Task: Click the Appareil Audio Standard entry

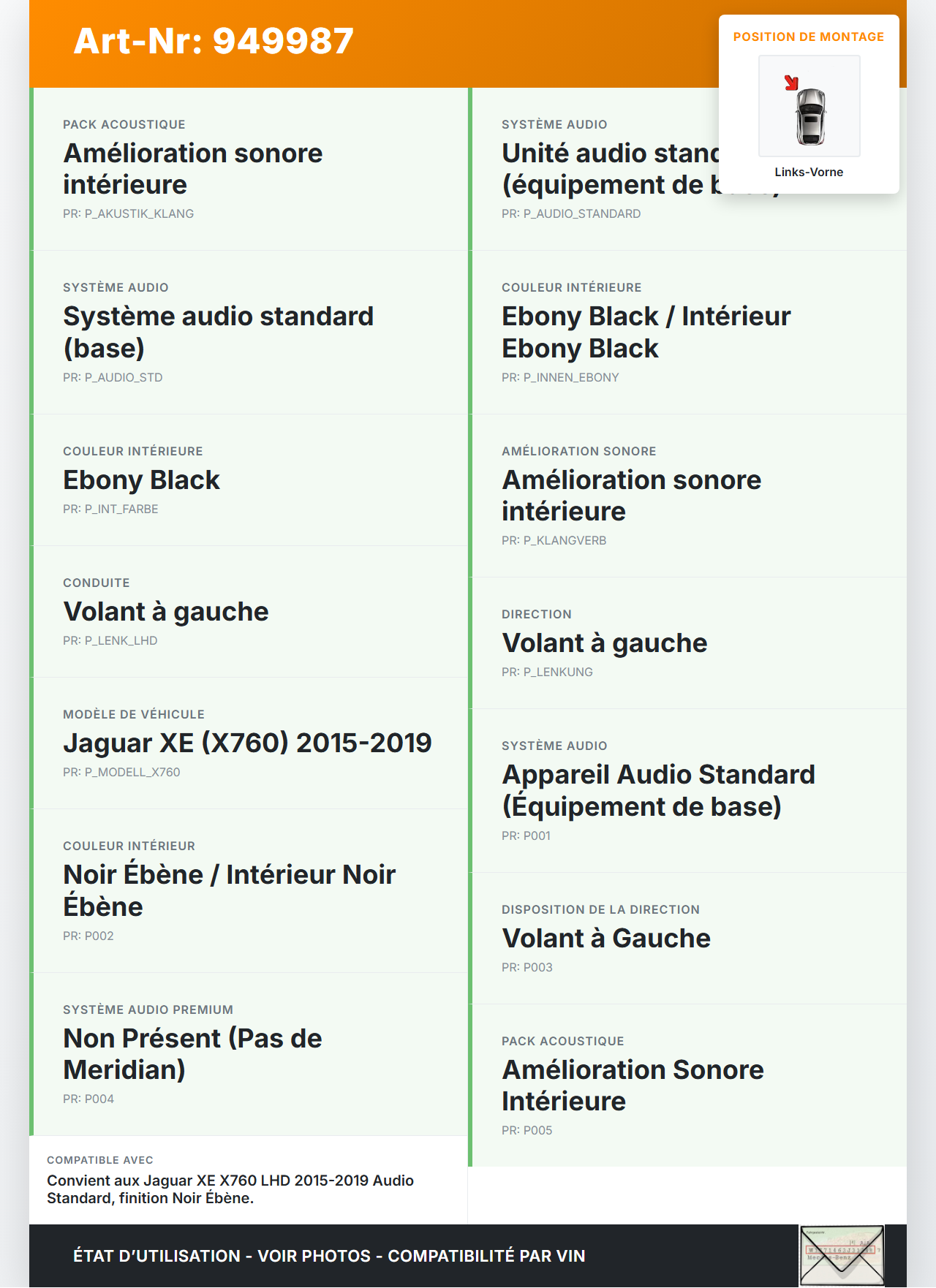Action: point(658,790)
